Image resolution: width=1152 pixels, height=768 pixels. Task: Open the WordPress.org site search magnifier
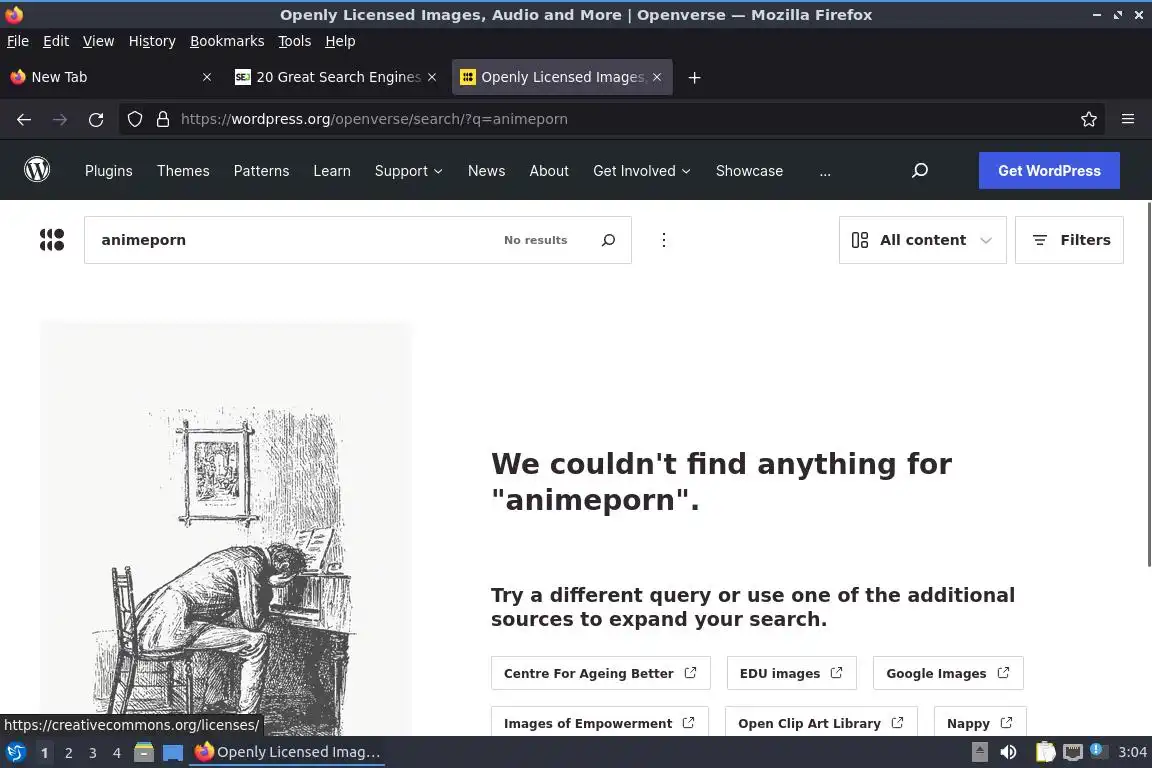920,171
